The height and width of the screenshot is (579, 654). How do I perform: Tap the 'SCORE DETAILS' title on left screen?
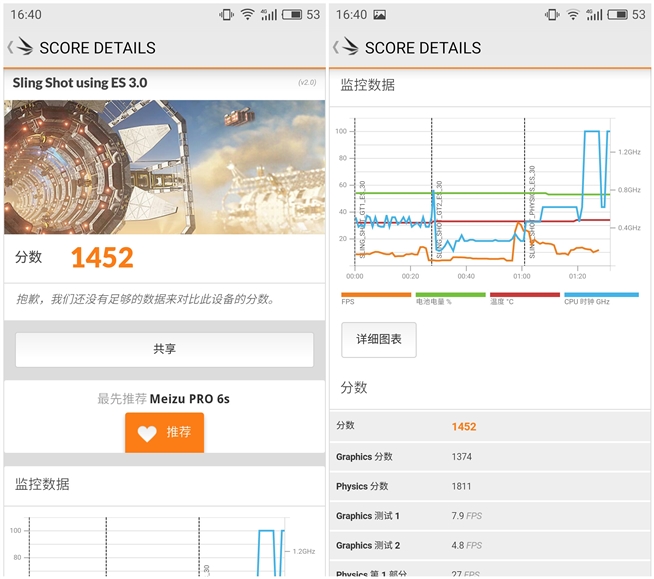98,48
